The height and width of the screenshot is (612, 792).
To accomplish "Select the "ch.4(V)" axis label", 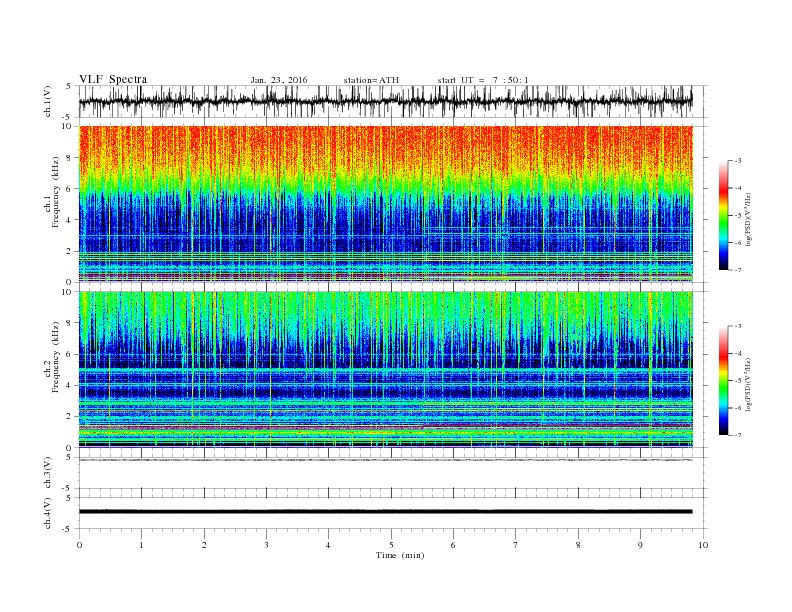I will (x=48, y=513).
